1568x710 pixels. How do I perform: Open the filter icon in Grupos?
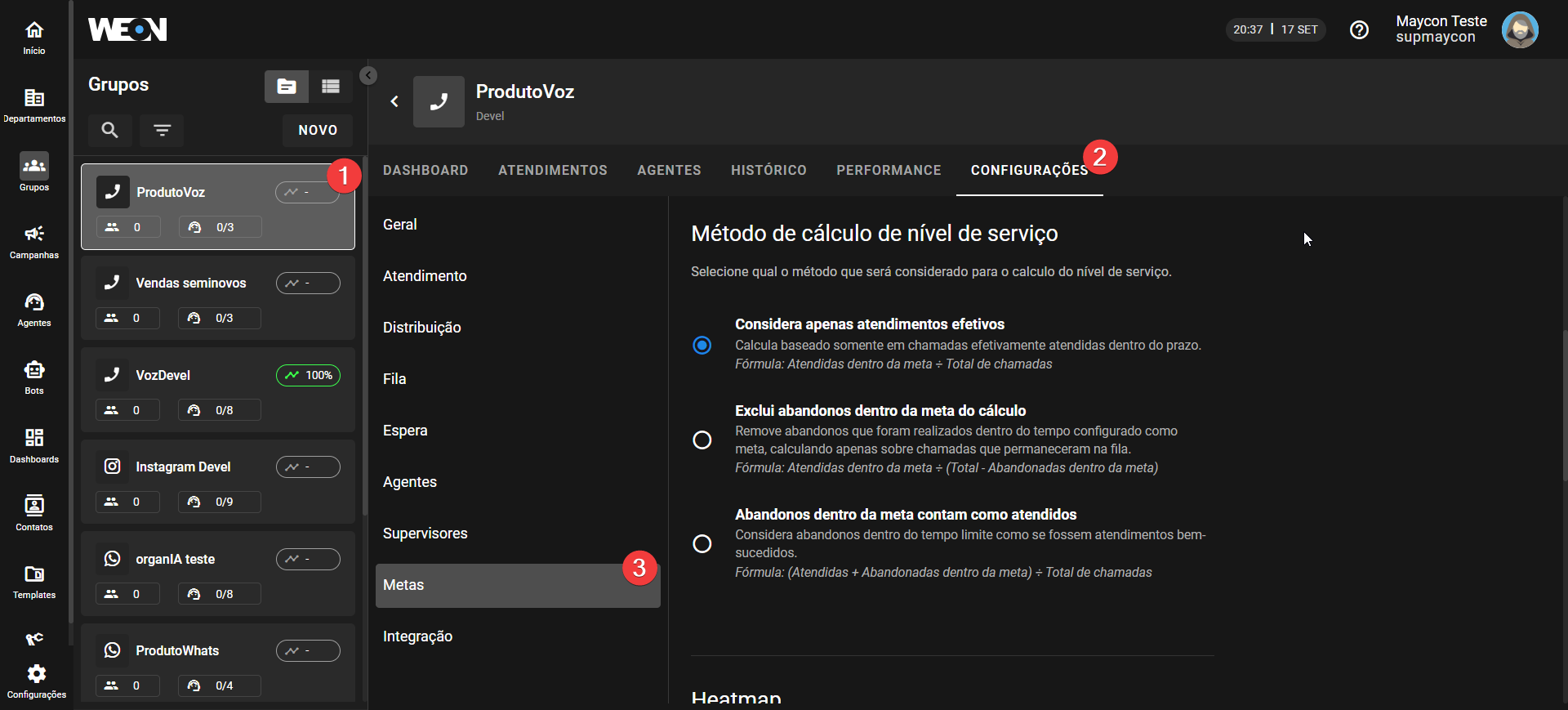pos(162,130)
